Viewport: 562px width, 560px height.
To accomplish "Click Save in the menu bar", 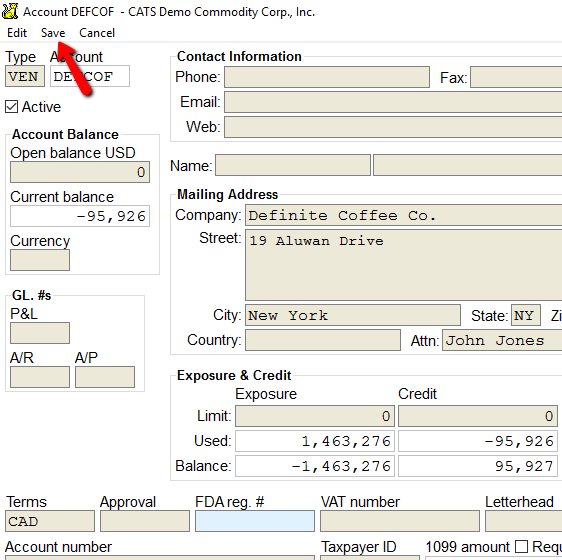I will (53, 33).
